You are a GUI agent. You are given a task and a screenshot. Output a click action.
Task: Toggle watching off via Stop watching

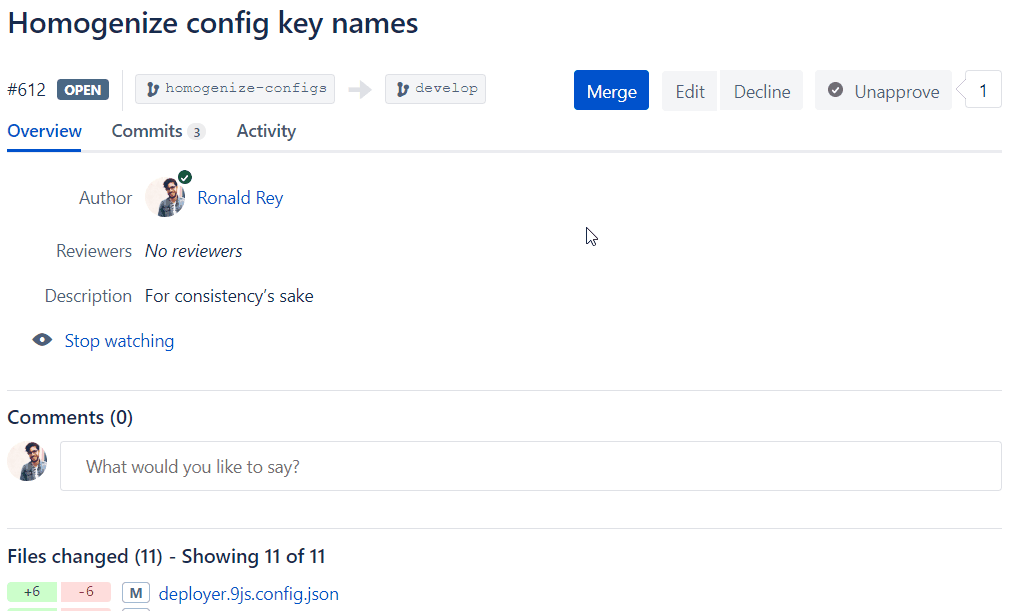119,341
